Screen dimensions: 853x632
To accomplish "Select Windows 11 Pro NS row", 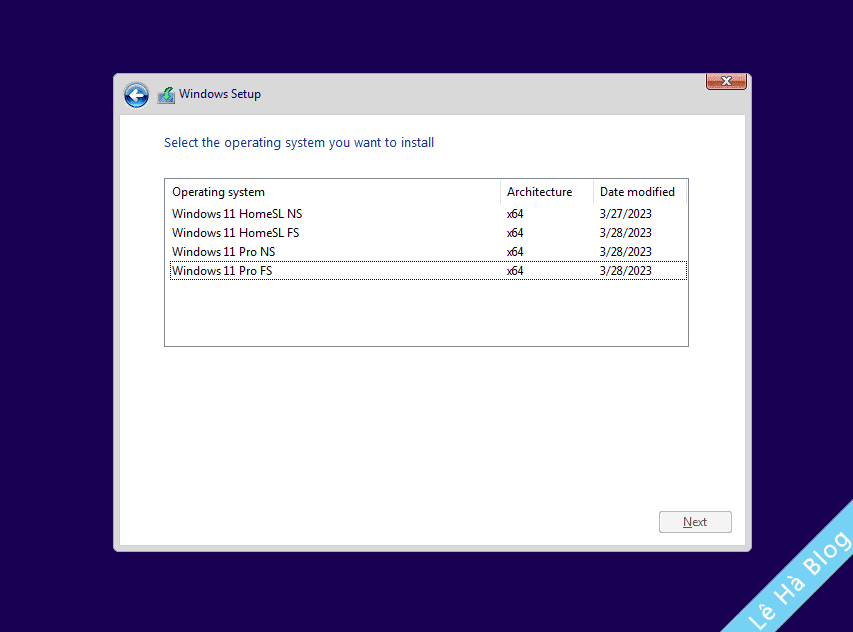I will pos(428,252).
